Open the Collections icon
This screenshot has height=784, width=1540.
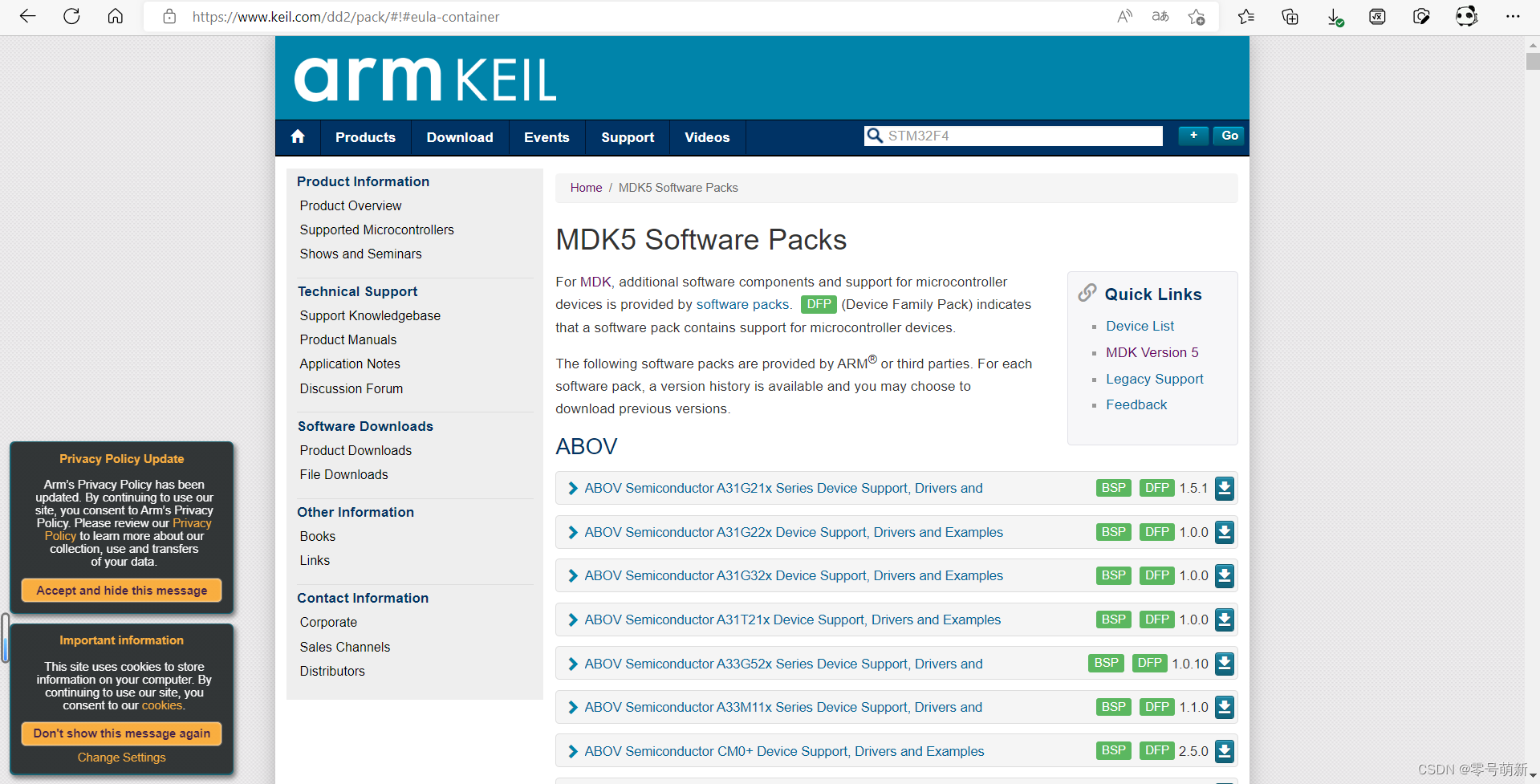[x=1290, y=16]
